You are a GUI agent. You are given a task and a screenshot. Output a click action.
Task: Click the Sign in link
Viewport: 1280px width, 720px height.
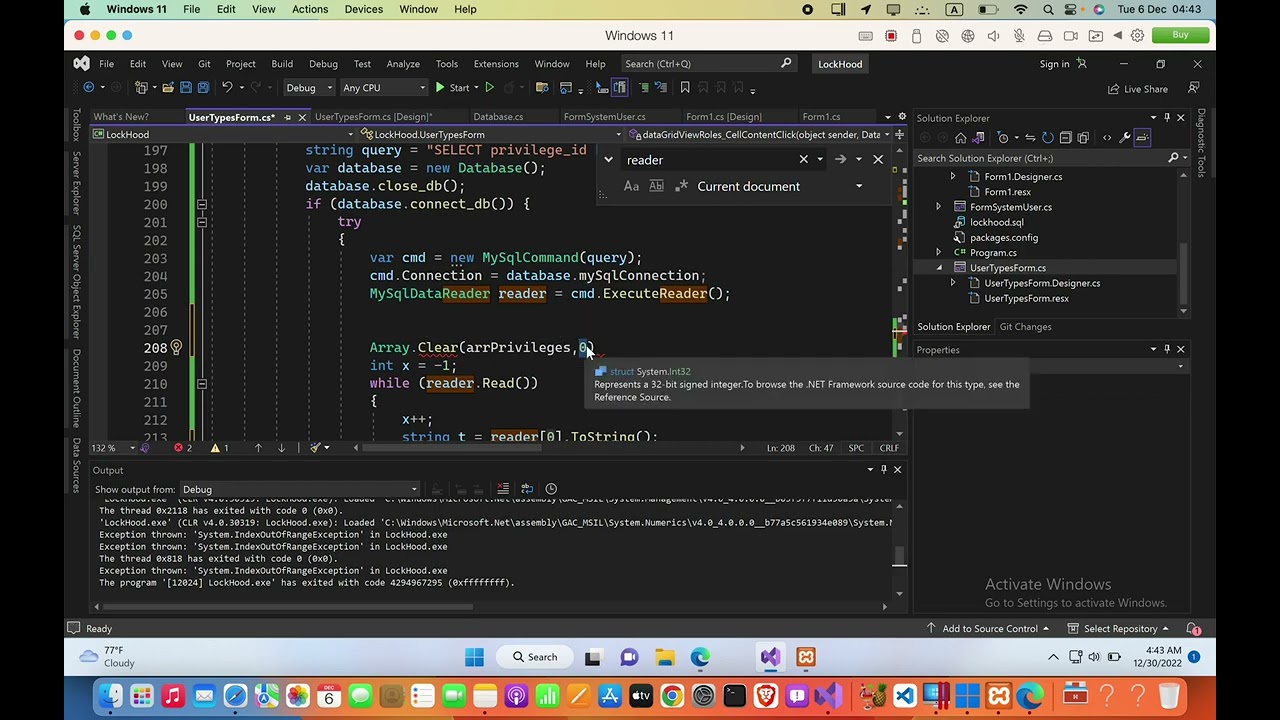point(1054,64)
